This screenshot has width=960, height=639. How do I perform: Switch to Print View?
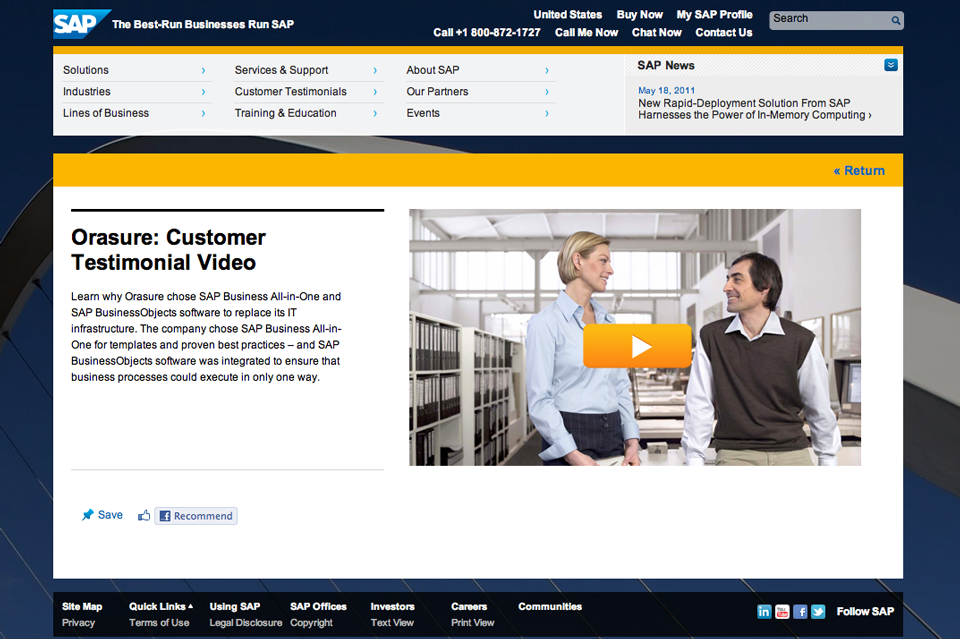[x=473, y=622]
